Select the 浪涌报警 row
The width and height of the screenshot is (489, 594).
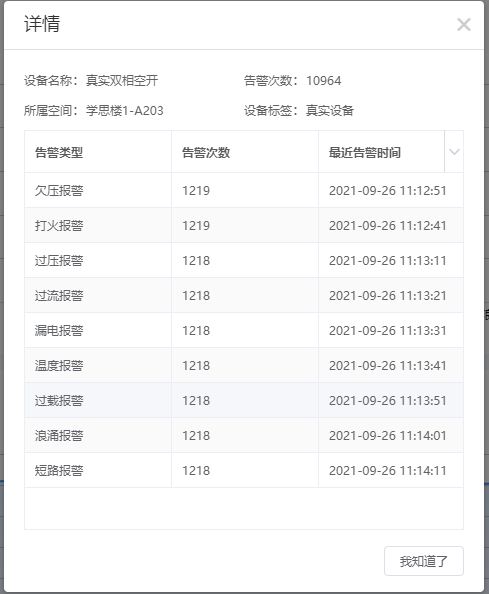(244, 435)
